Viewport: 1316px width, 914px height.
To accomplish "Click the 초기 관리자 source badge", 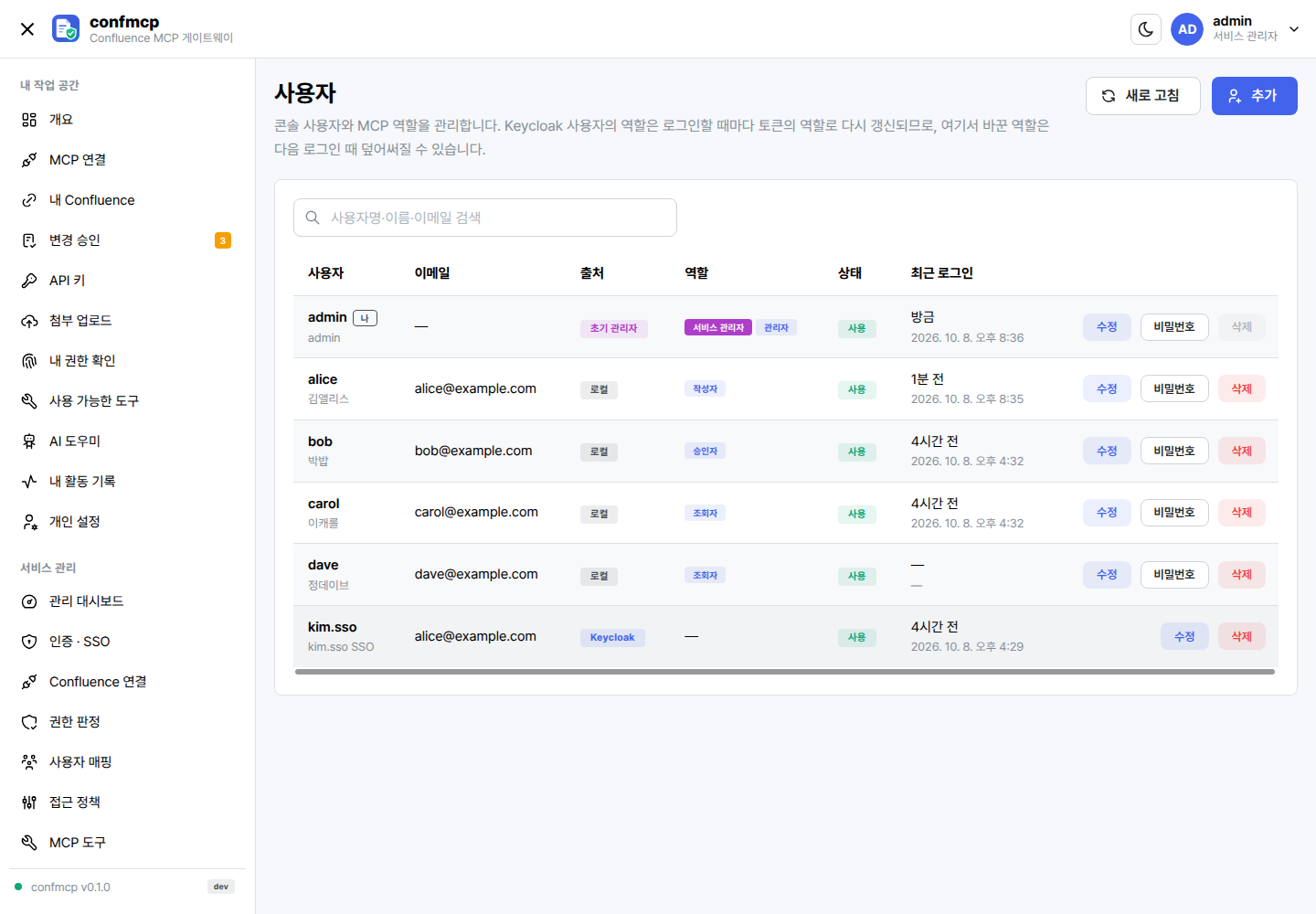I will click(614, 328).
